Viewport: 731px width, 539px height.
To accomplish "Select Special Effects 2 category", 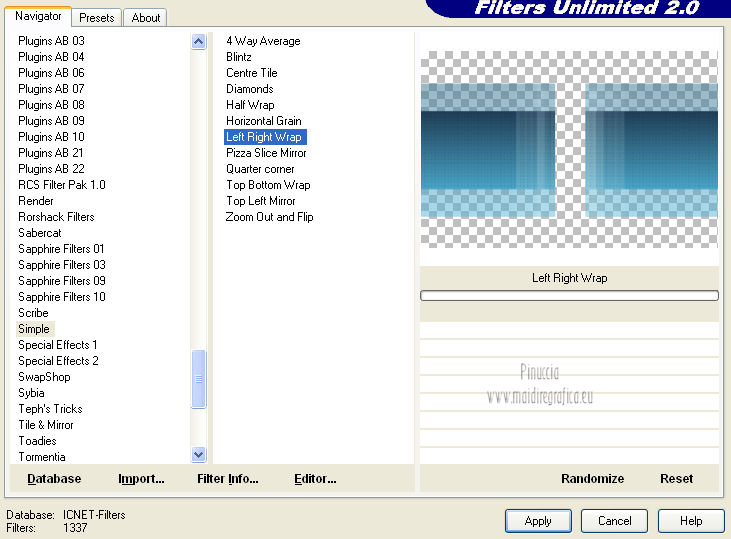I will [58, 361].
